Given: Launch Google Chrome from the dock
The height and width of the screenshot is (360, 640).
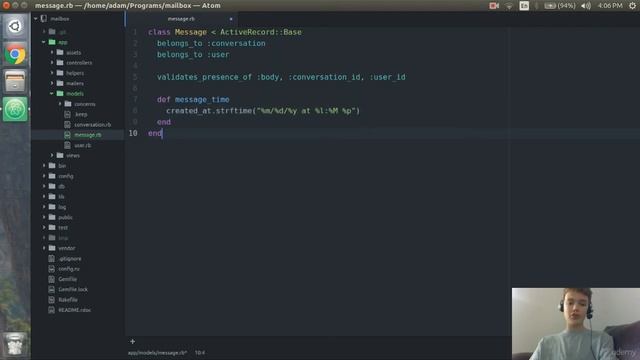Looking at the screenshot, I should pyautogui.click(x=15, y=55).
